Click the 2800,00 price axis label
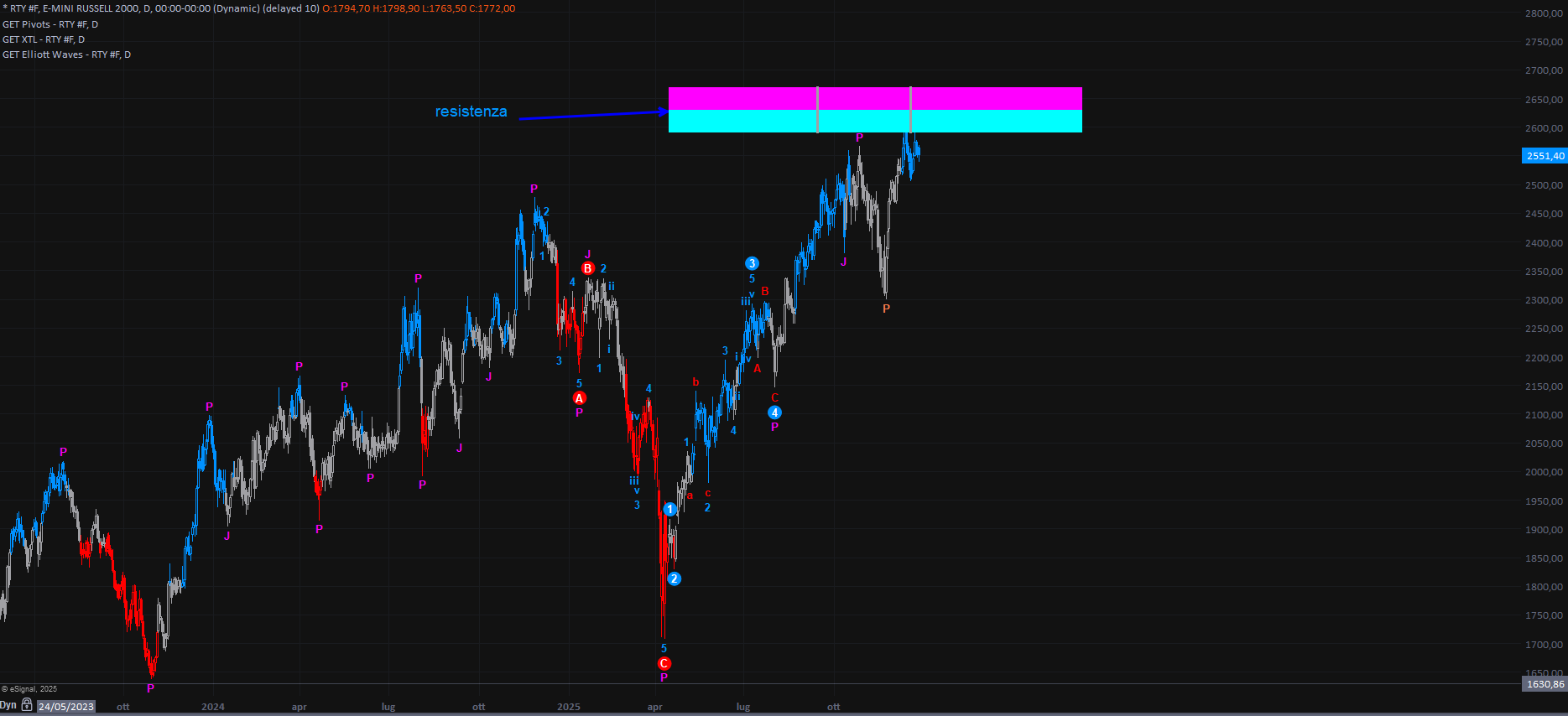Image resolution: width=1568 pixels, height=716 pixels. coord(1544,13)
